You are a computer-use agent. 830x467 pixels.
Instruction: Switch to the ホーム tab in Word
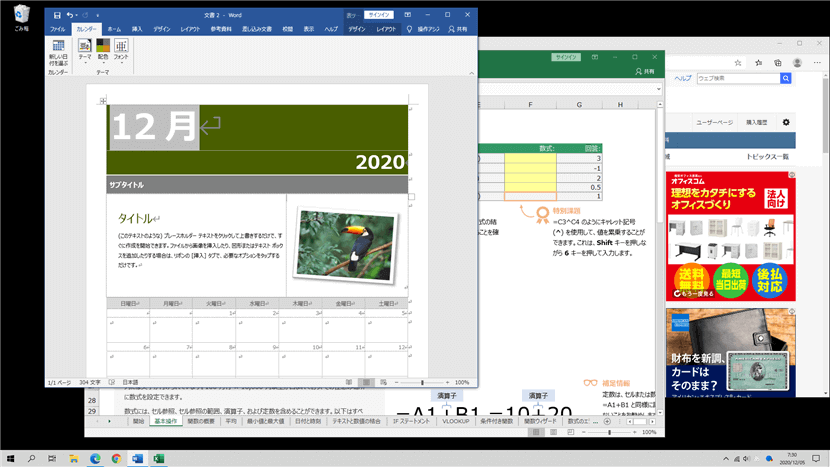click(x=114, y=29)
